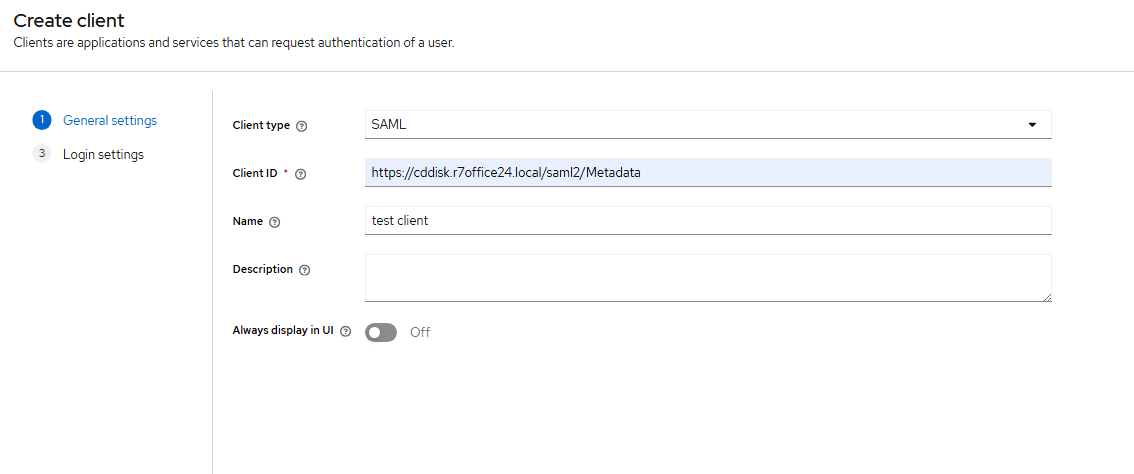1134x474 pixels.
Task: Click the resize handle of the Description box
Action: pyautogui.click(x=1046, y=296)
